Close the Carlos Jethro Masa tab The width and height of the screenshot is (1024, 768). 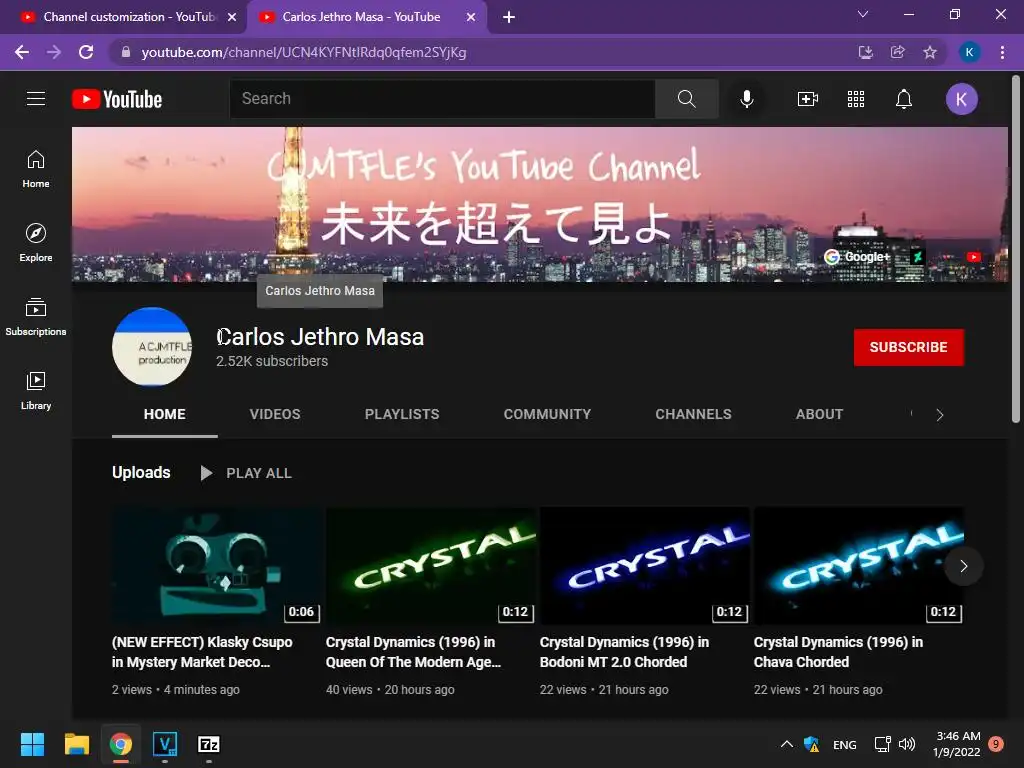coord(470,18)
